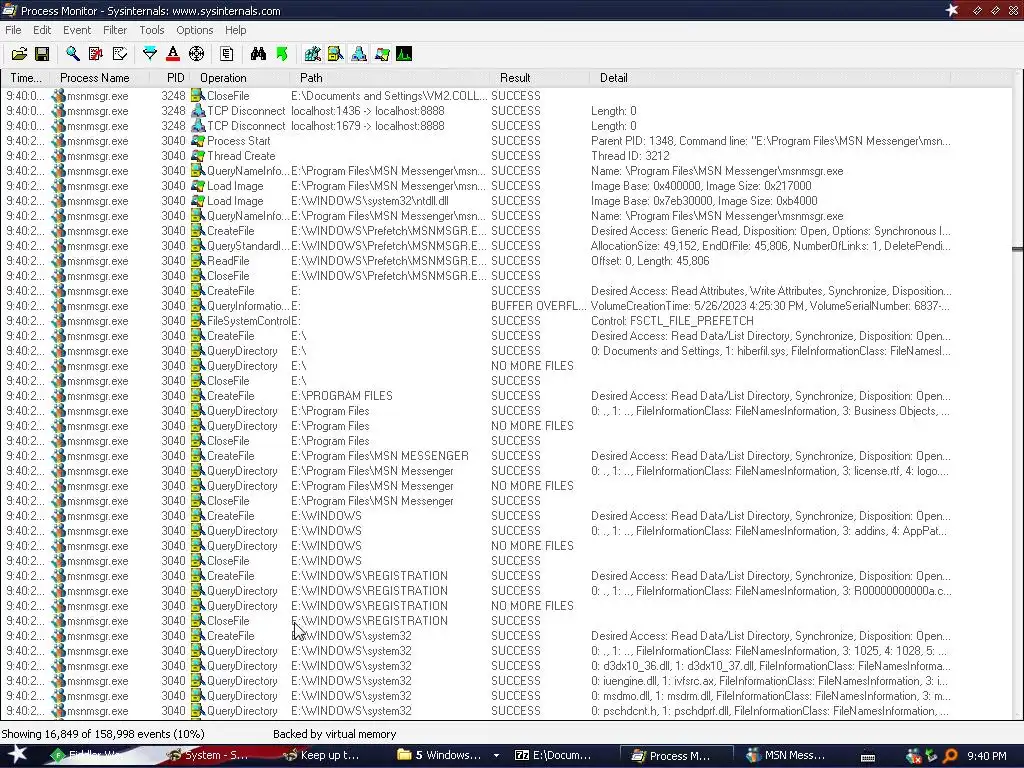Click the star Start button on taskbar
The image size is (1024, 768).
click(17, 755)
